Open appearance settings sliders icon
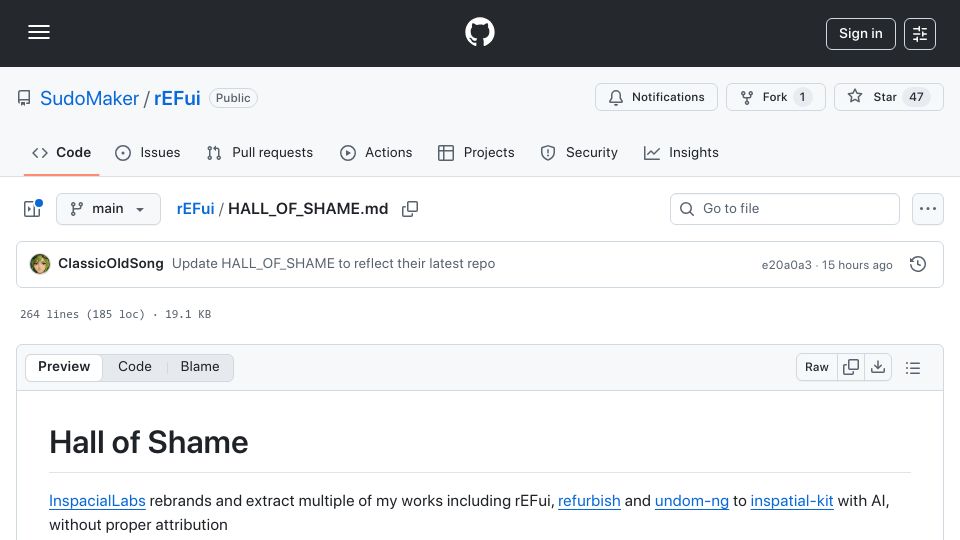The width and height of the screenshot is (960, 540). point(920,34)
